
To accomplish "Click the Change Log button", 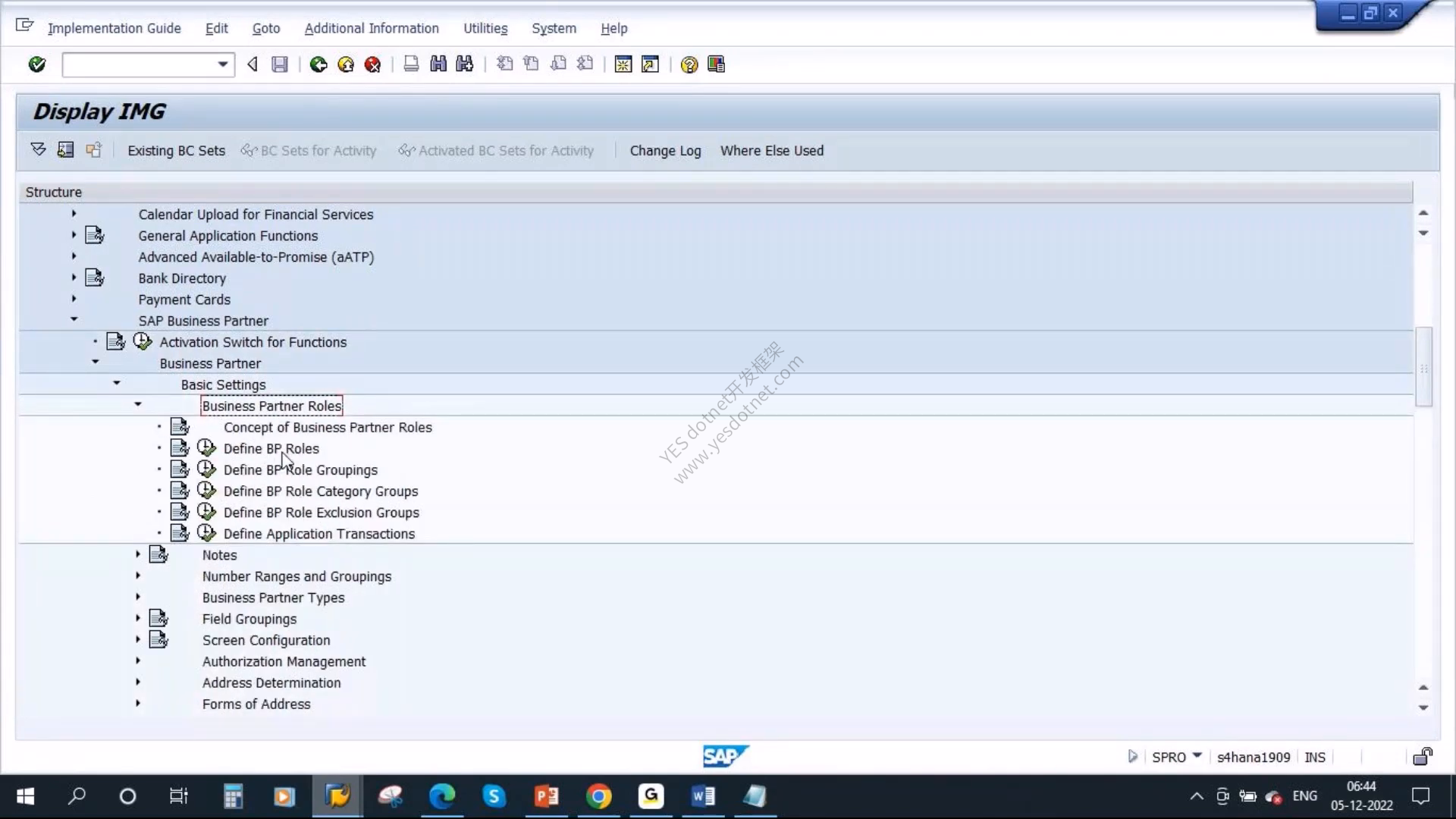I will [x=665, y=150].
